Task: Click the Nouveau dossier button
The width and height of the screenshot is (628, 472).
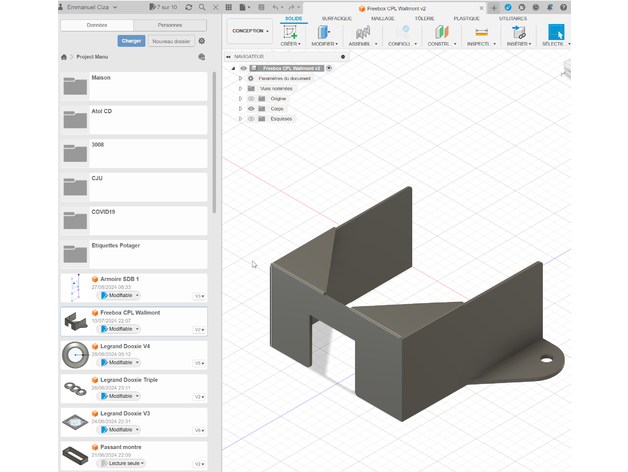Action: point(170,41)
